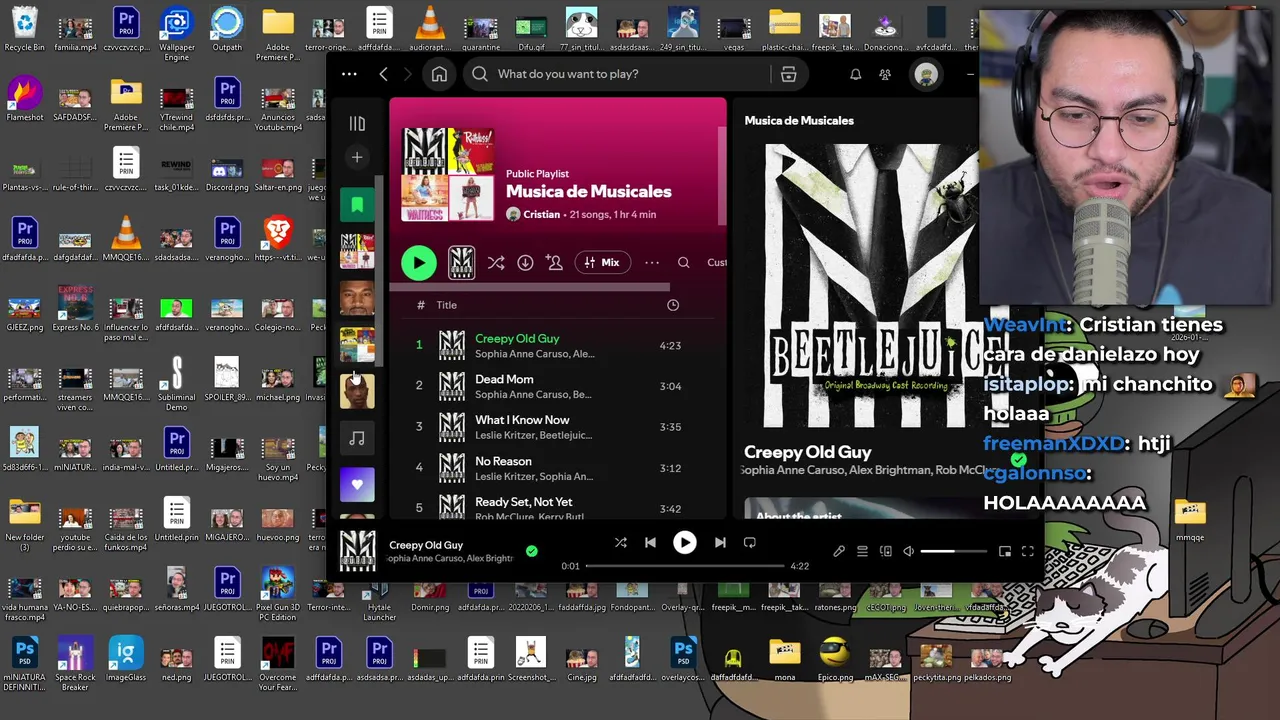Open Your Episodes green bookmark item

pos(357,205)
